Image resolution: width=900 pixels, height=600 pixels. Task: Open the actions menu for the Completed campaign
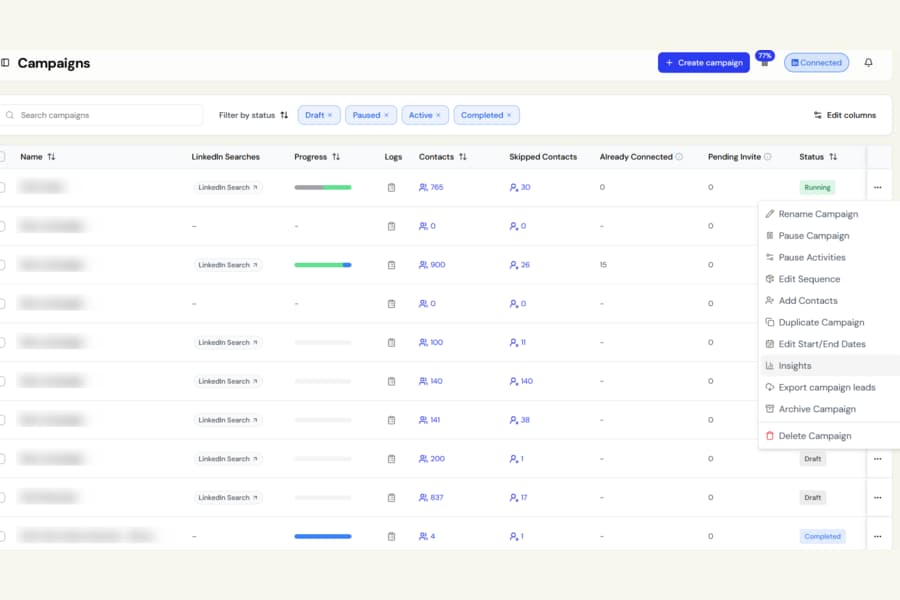click(878, 536)
